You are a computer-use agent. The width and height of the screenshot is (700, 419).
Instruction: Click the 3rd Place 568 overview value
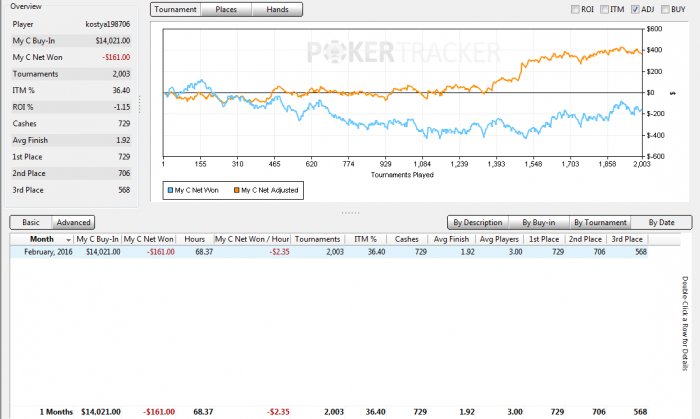point(124,190)
